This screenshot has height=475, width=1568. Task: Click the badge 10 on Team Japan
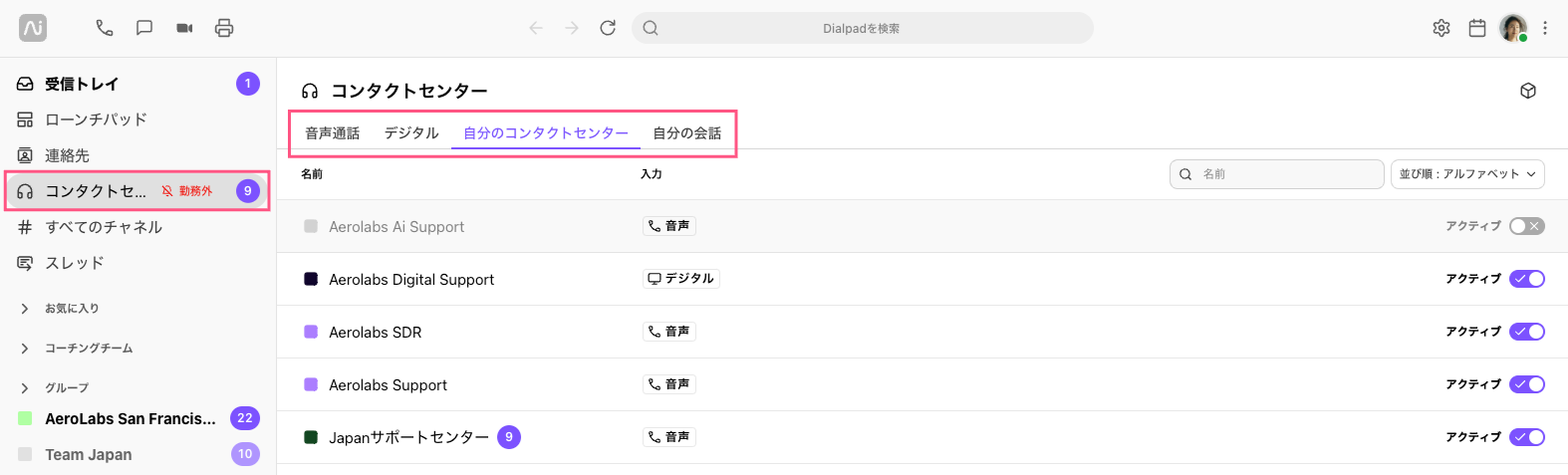pos(245,454)
